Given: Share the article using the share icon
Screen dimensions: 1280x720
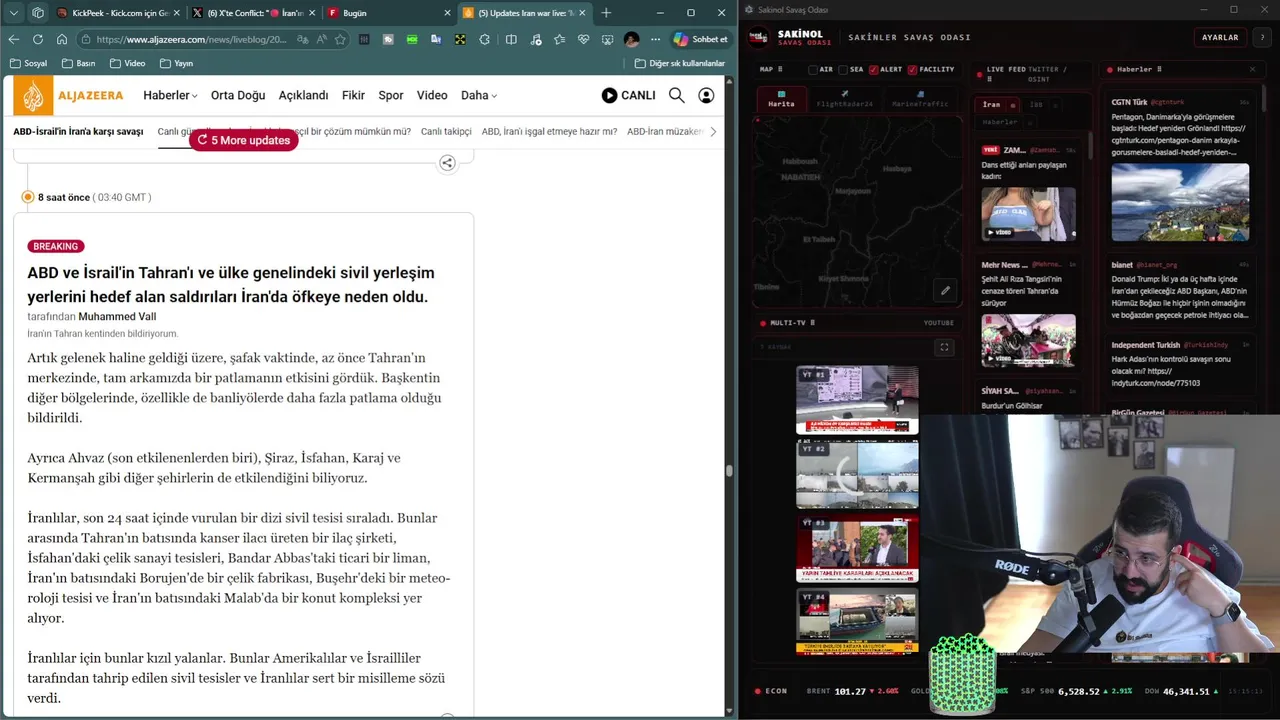Looking at the screenshot, I should point(447,163).
